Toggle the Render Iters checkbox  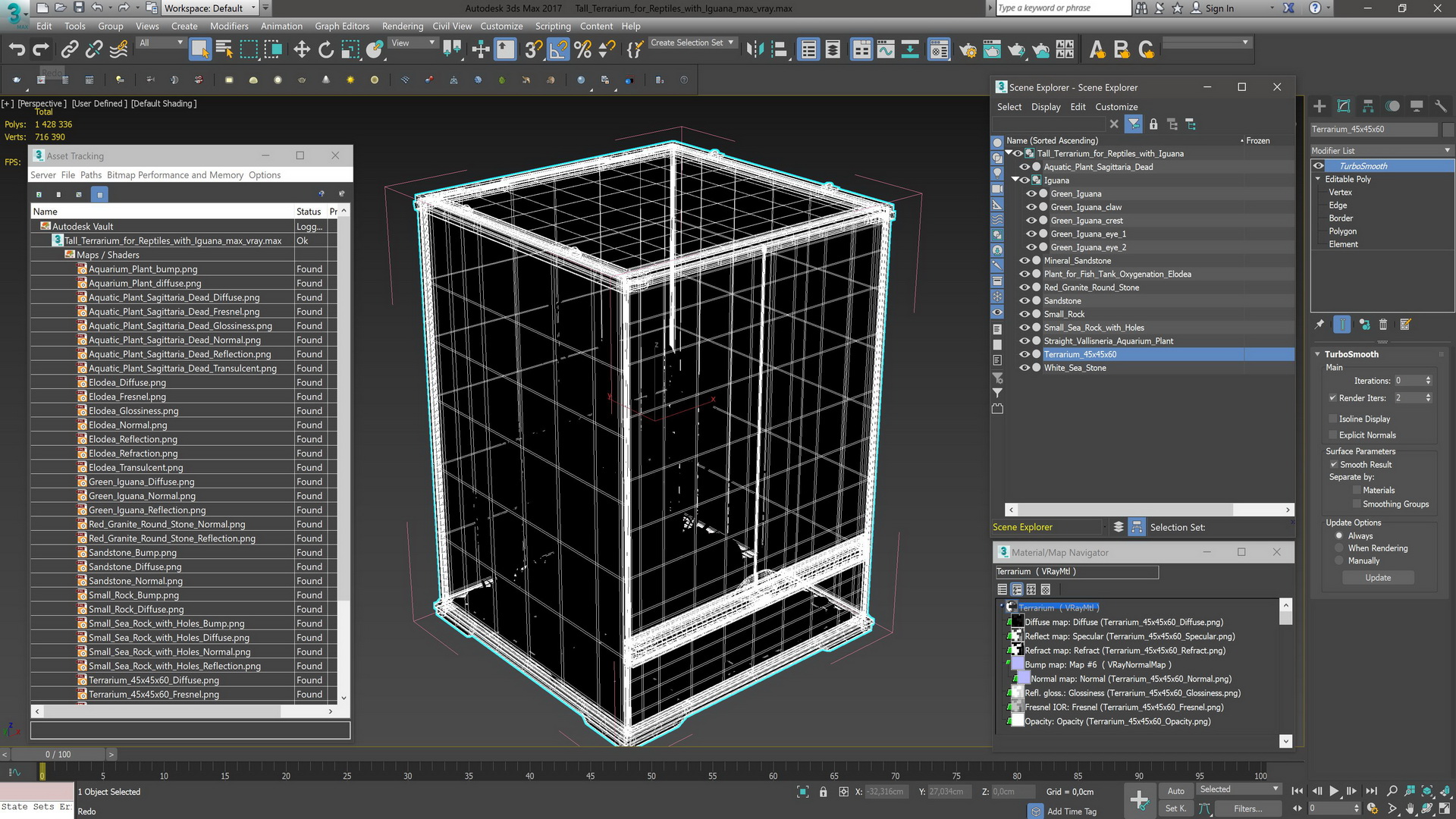(x=1332, y=398)
